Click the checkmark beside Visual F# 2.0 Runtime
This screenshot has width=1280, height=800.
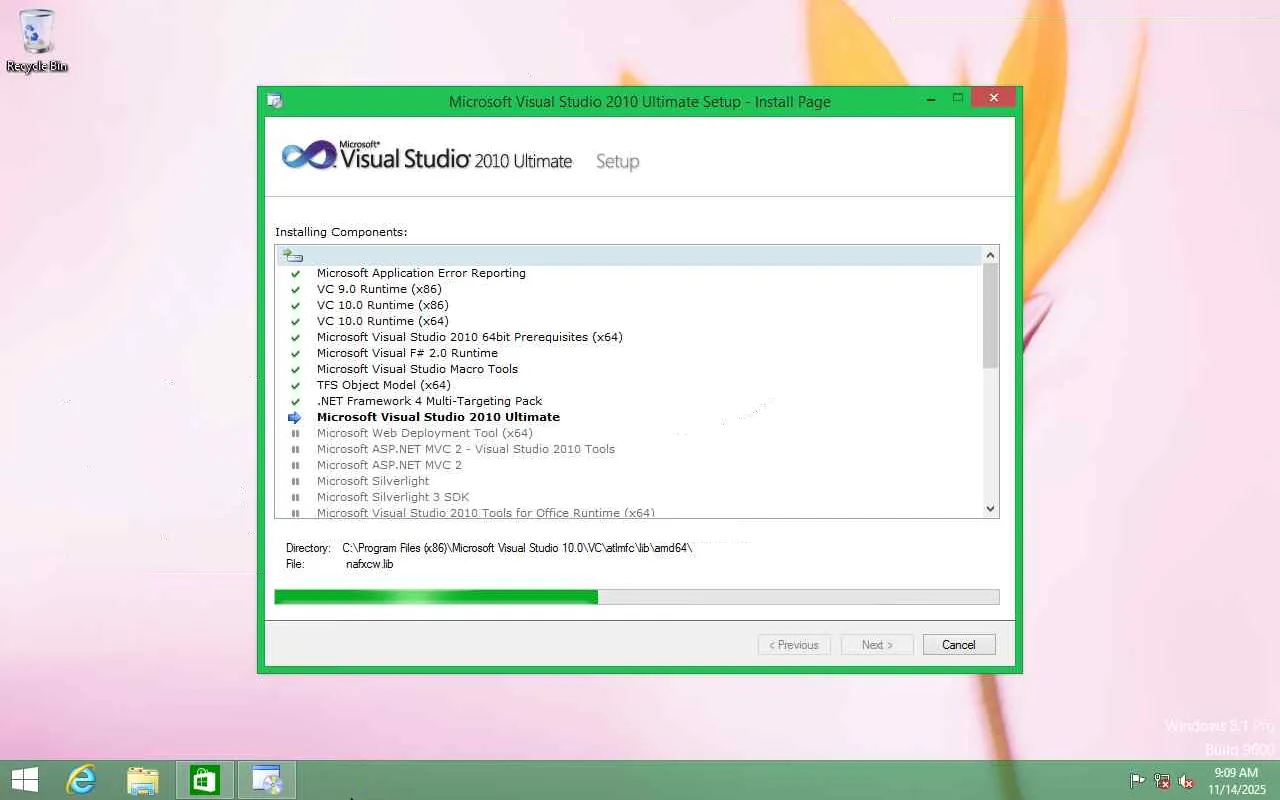point(295,353)
